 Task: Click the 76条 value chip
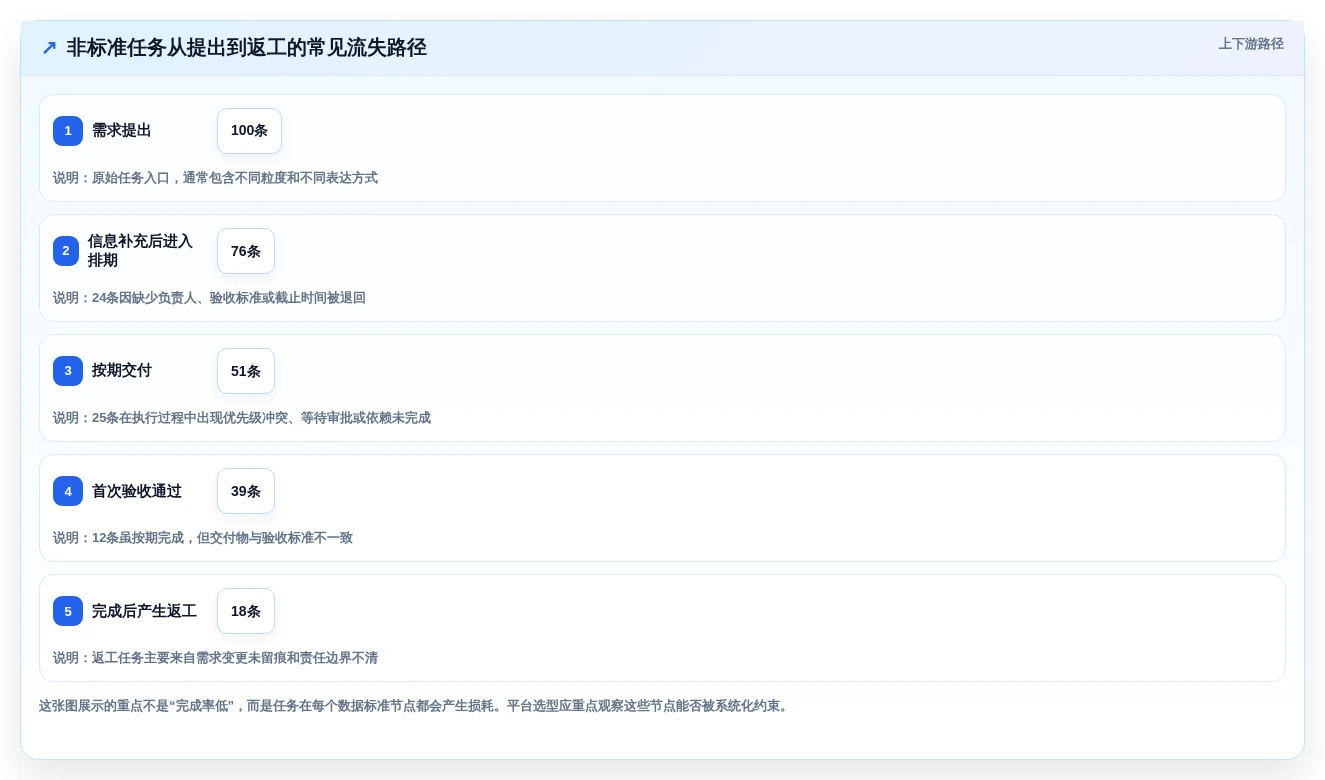(x=246, y=251)
